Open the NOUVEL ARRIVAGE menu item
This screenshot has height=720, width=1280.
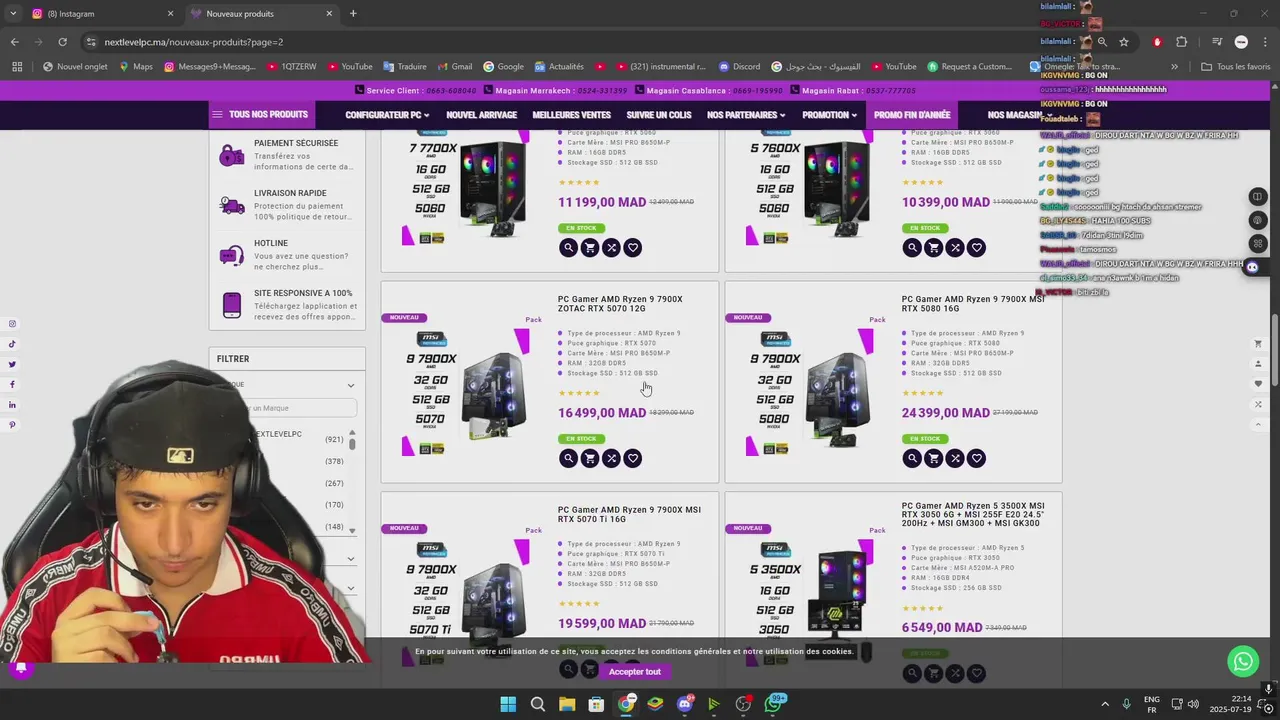point(481,115)
